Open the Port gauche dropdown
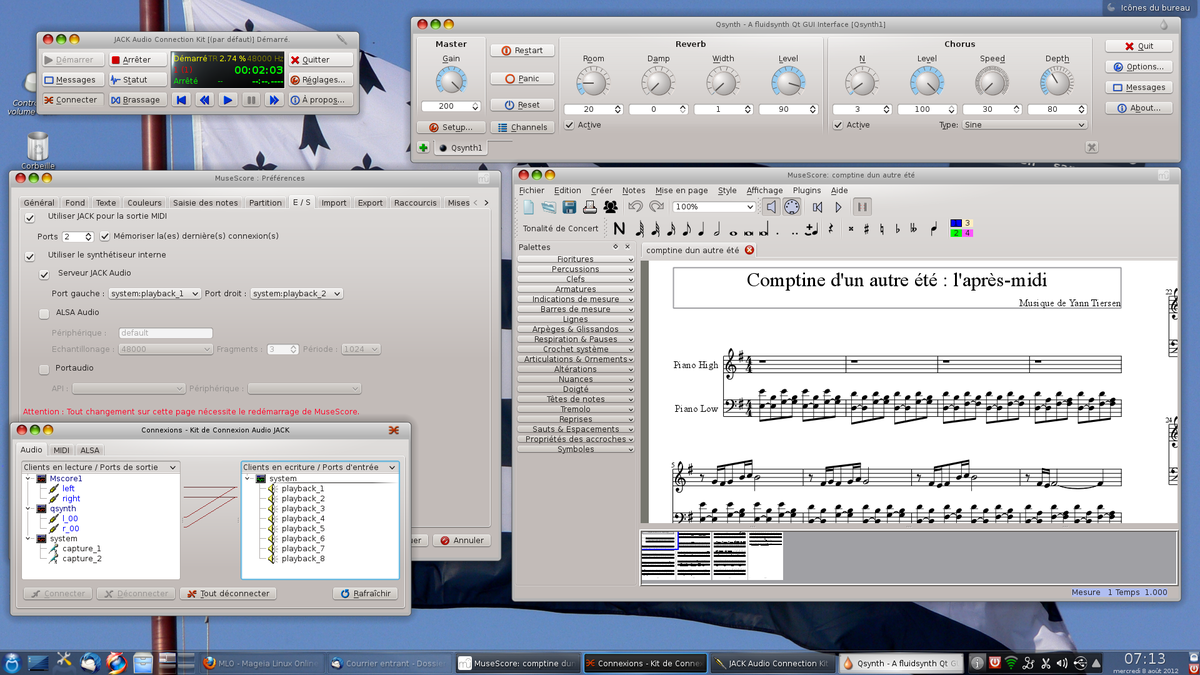This screenshot has height=675, width=1200. click(155, 293)
